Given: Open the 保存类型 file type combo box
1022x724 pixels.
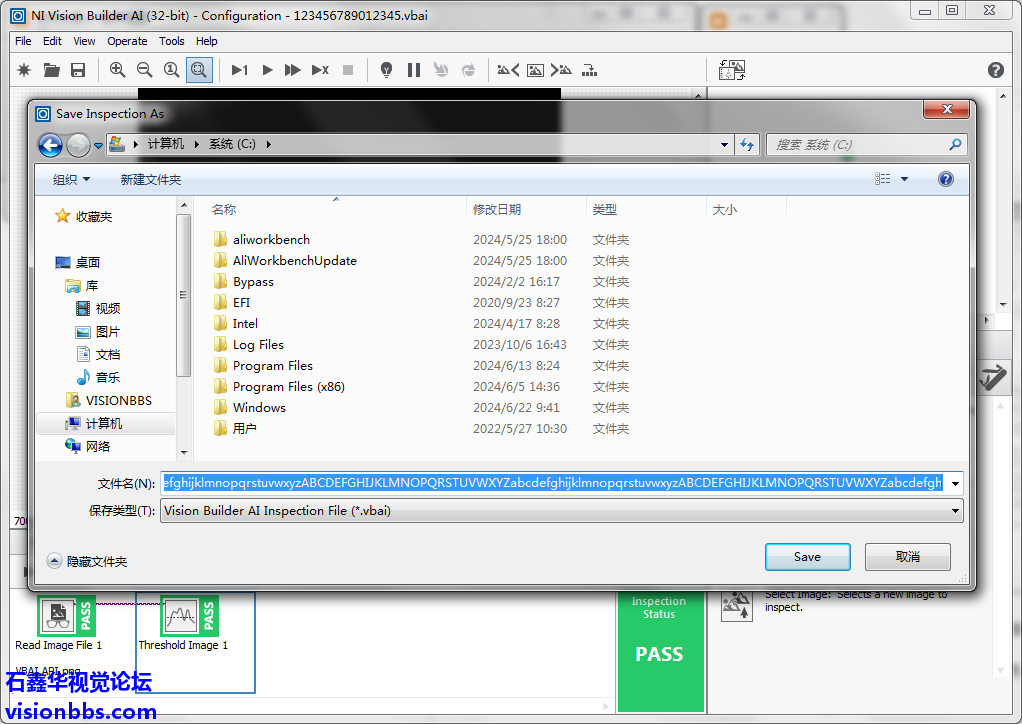Looking at the screenshot, I should 561,511.
